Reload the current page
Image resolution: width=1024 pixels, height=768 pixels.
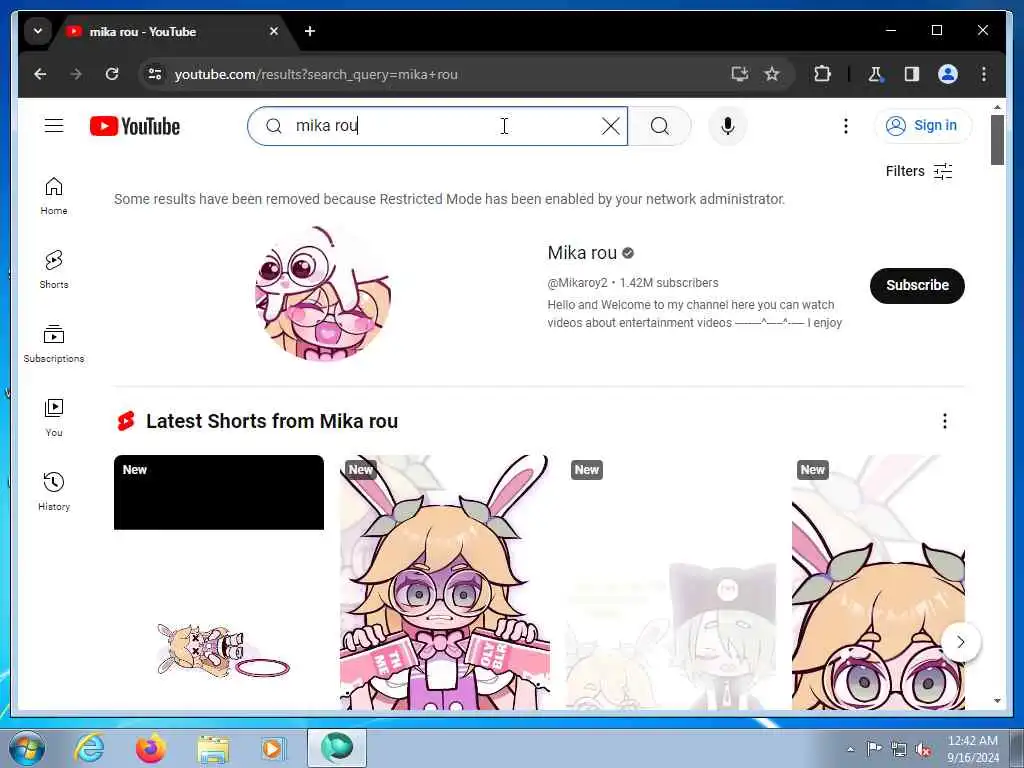pyautogui.click(x=112, y=74)
